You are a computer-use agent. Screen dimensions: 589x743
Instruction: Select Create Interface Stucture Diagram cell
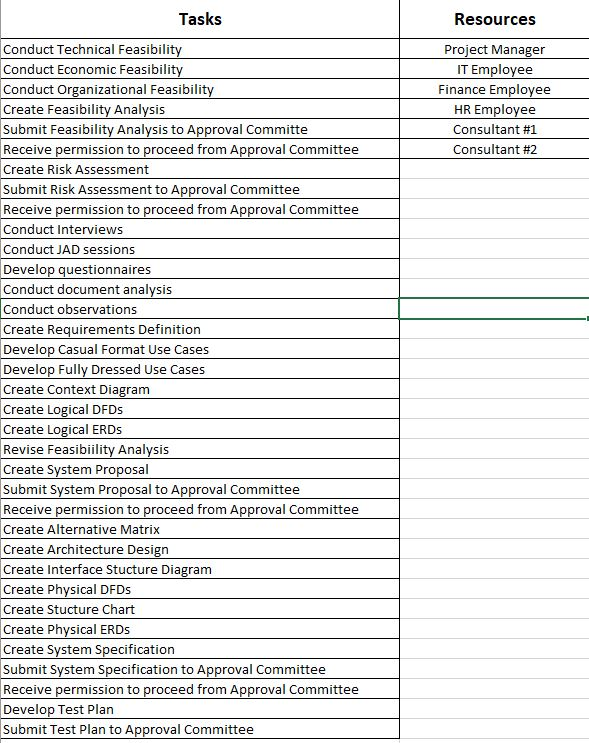(200, 569)
